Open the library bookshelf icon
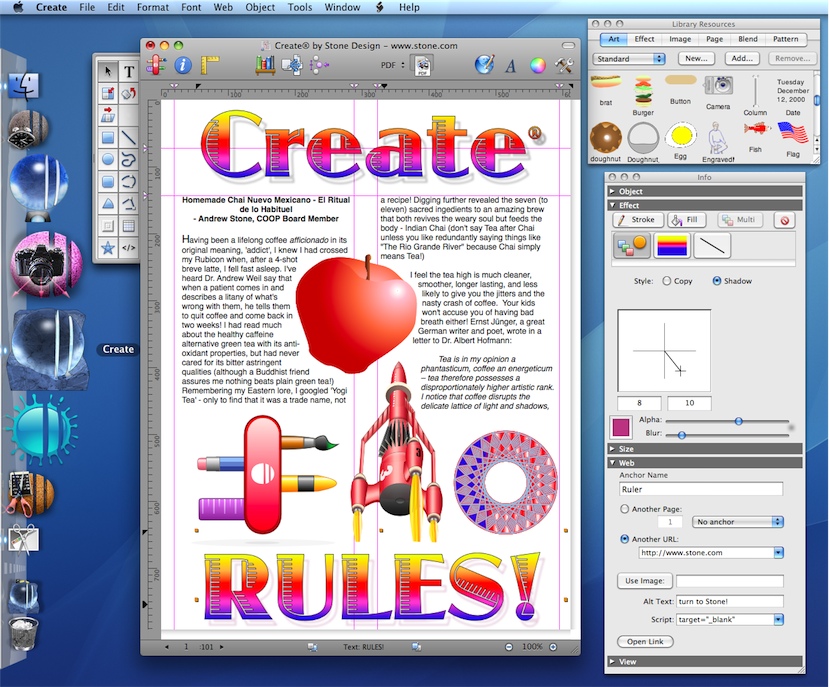This screenshot has width=829, height=687. (x=265, y=65)
